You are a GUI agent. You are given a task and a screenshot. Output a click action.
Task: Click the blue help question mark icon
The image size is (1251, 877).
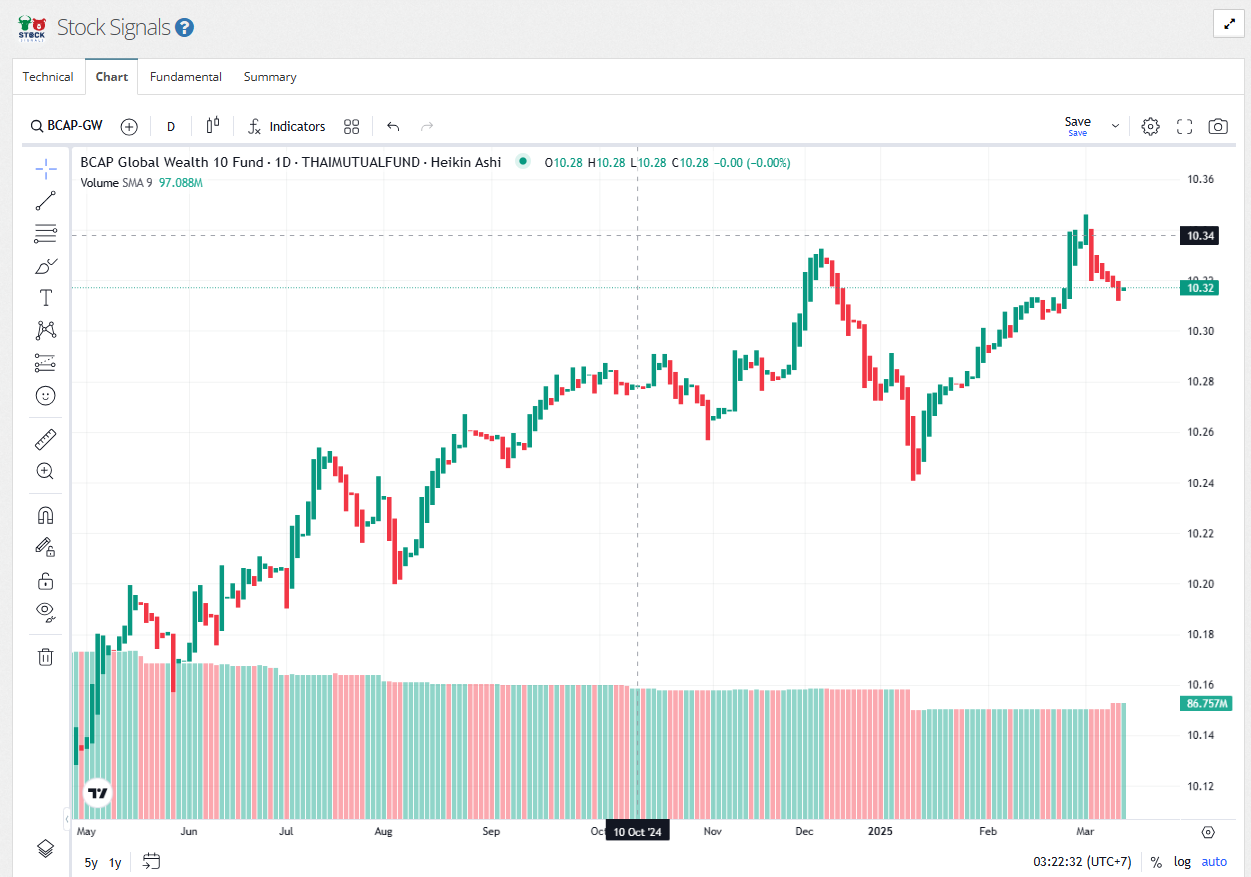(184, 28)
